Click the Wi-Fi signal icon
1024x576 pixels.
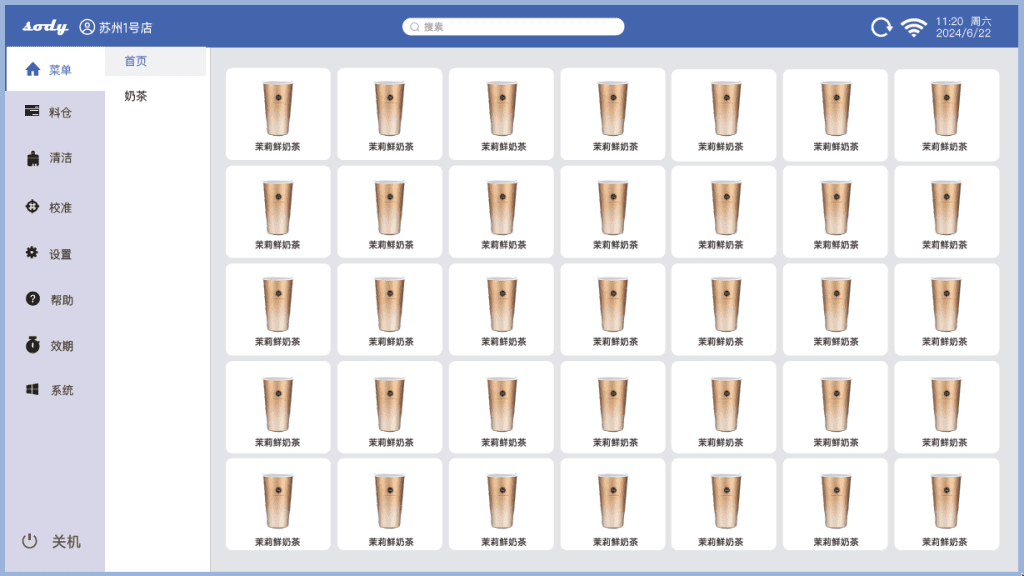(913, 27)
